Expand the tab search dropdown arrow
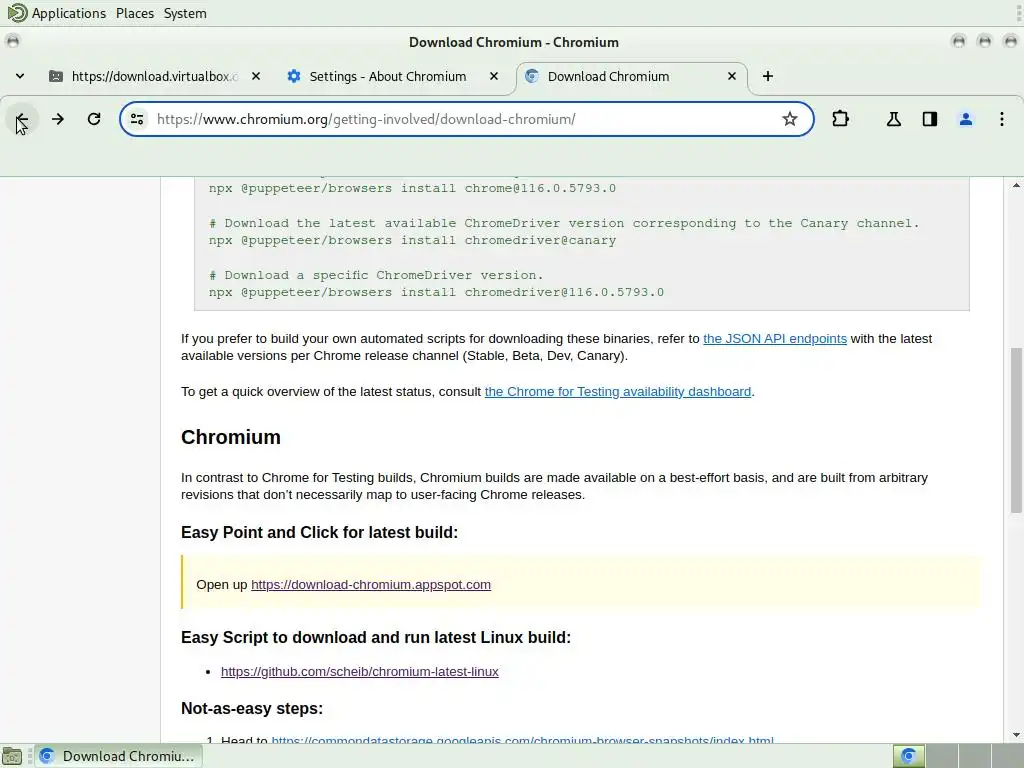Image resolution: width=1024 pixels, height=768 pixels. point(20,76)
